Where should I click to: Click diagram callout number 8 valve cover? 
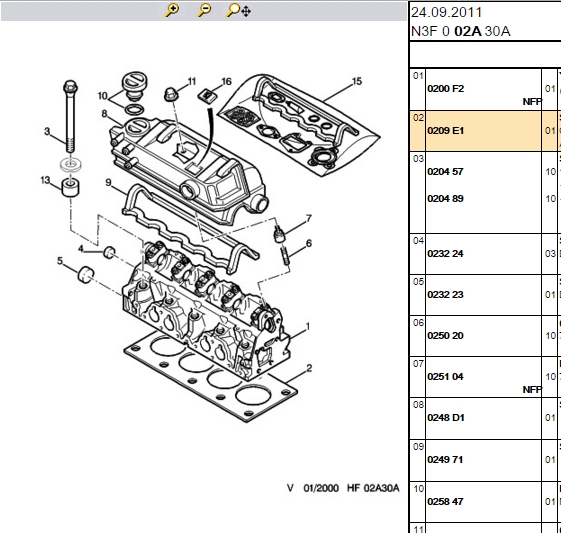coord(104,114)
